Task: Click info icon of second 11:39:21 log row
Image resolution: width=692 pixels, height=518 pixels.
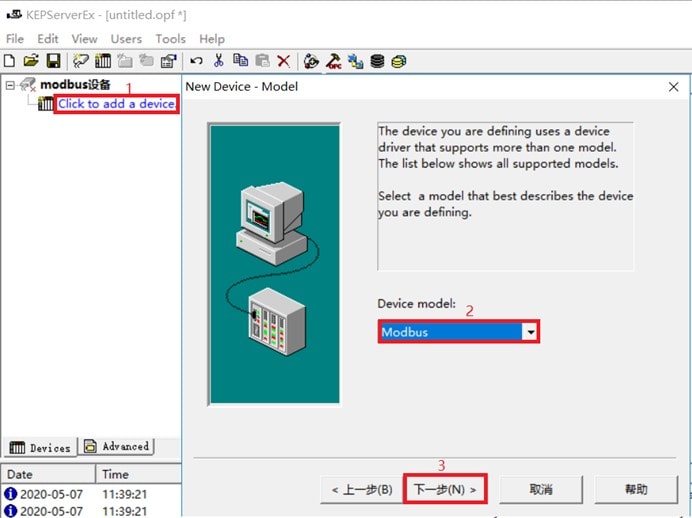Action: pos(10,511)
